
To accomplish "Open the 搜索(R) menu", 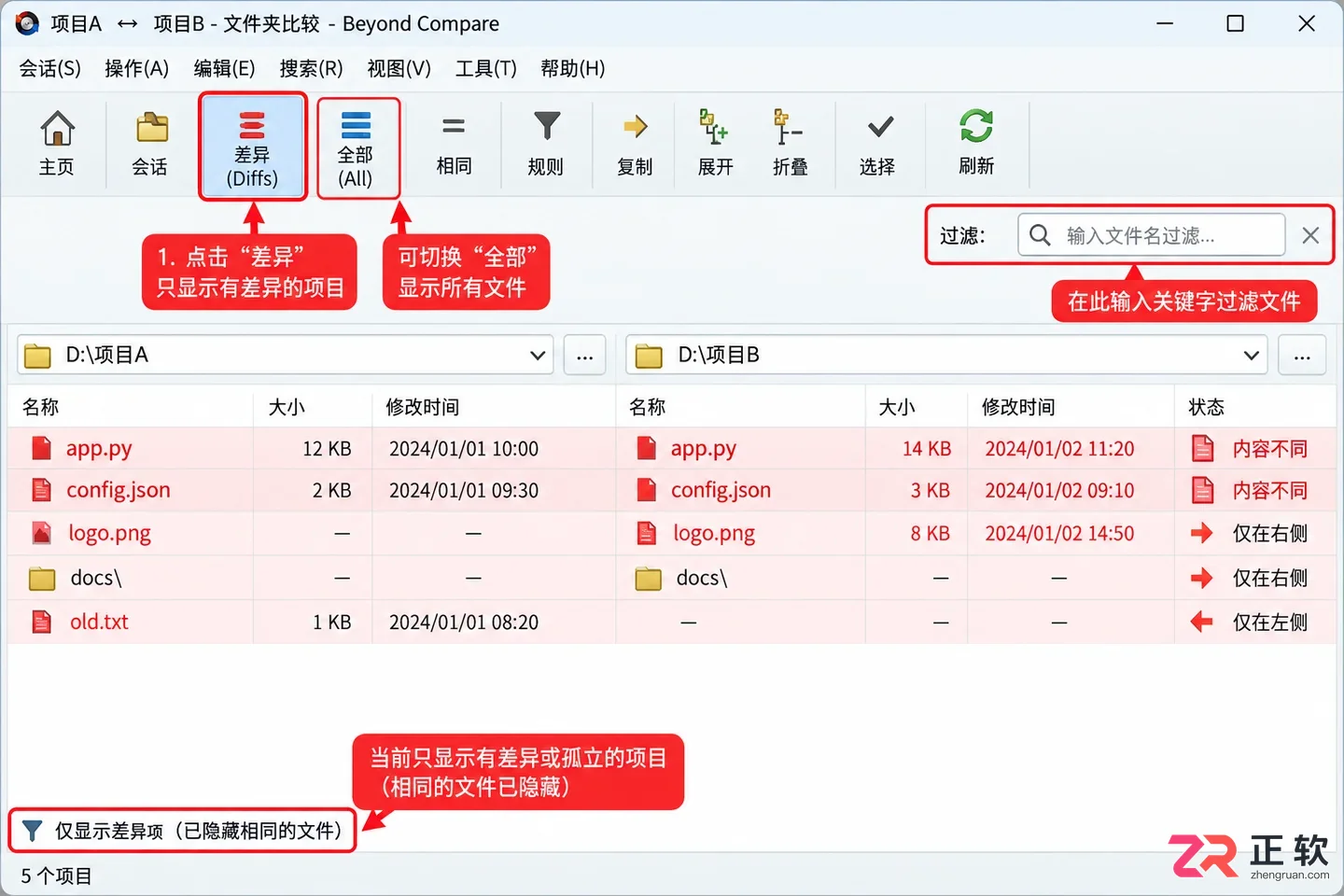I will pos(311,68).
